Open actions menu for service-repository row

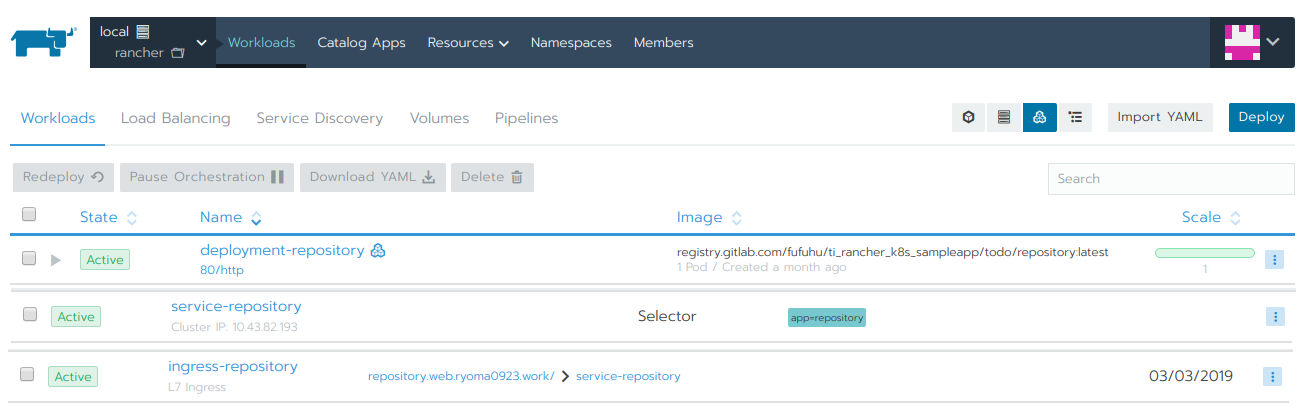click(1274, 316)
